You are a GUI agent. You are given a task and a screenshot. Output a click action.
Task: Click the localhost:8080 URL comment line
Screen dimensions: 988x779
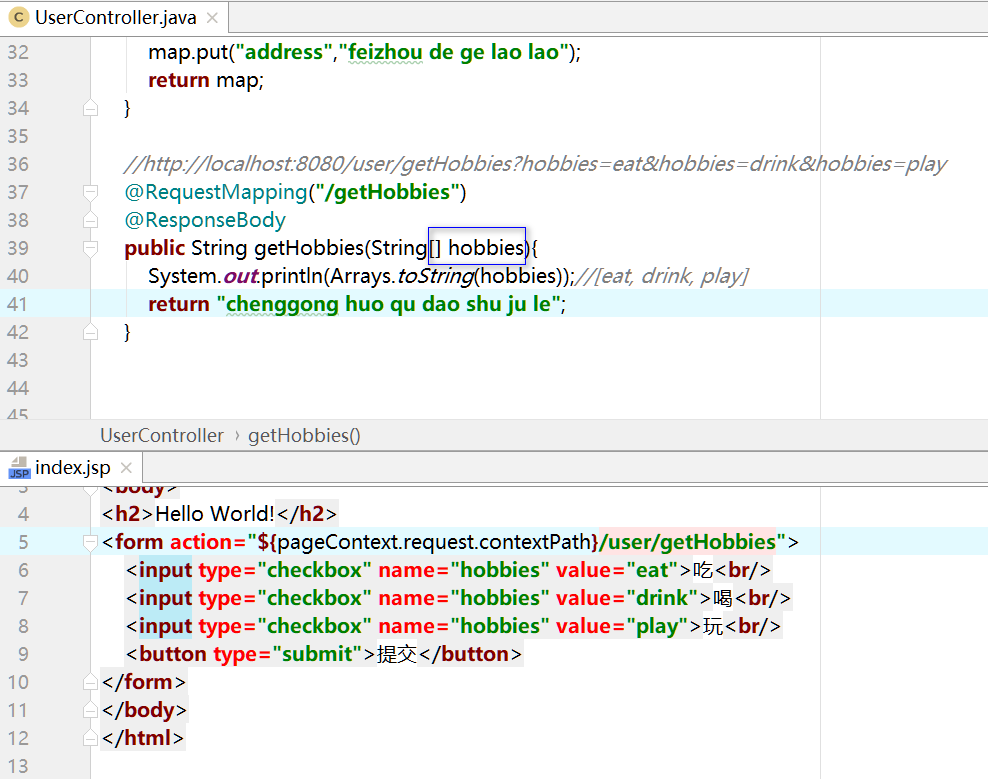[536, 164]
